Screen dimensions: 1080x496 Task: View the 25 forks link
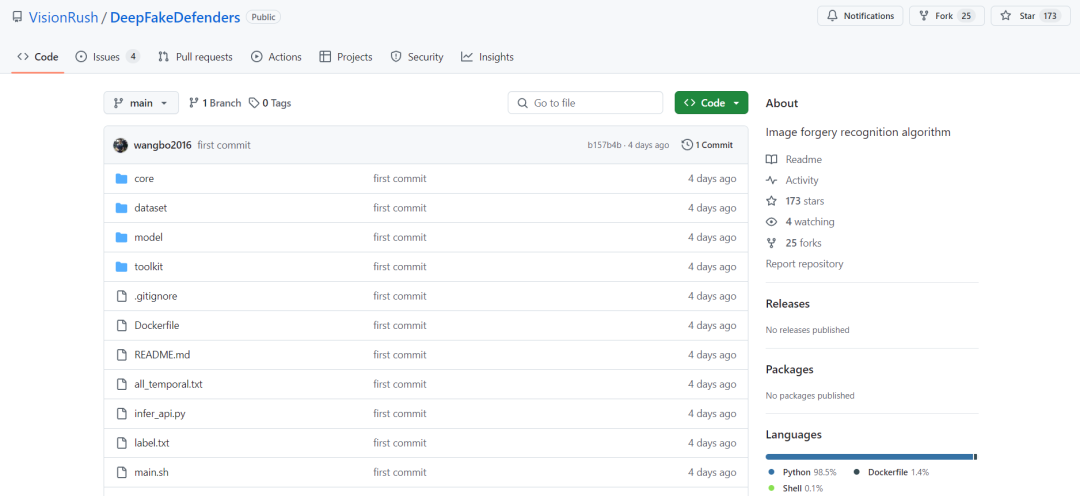point(793,243)
